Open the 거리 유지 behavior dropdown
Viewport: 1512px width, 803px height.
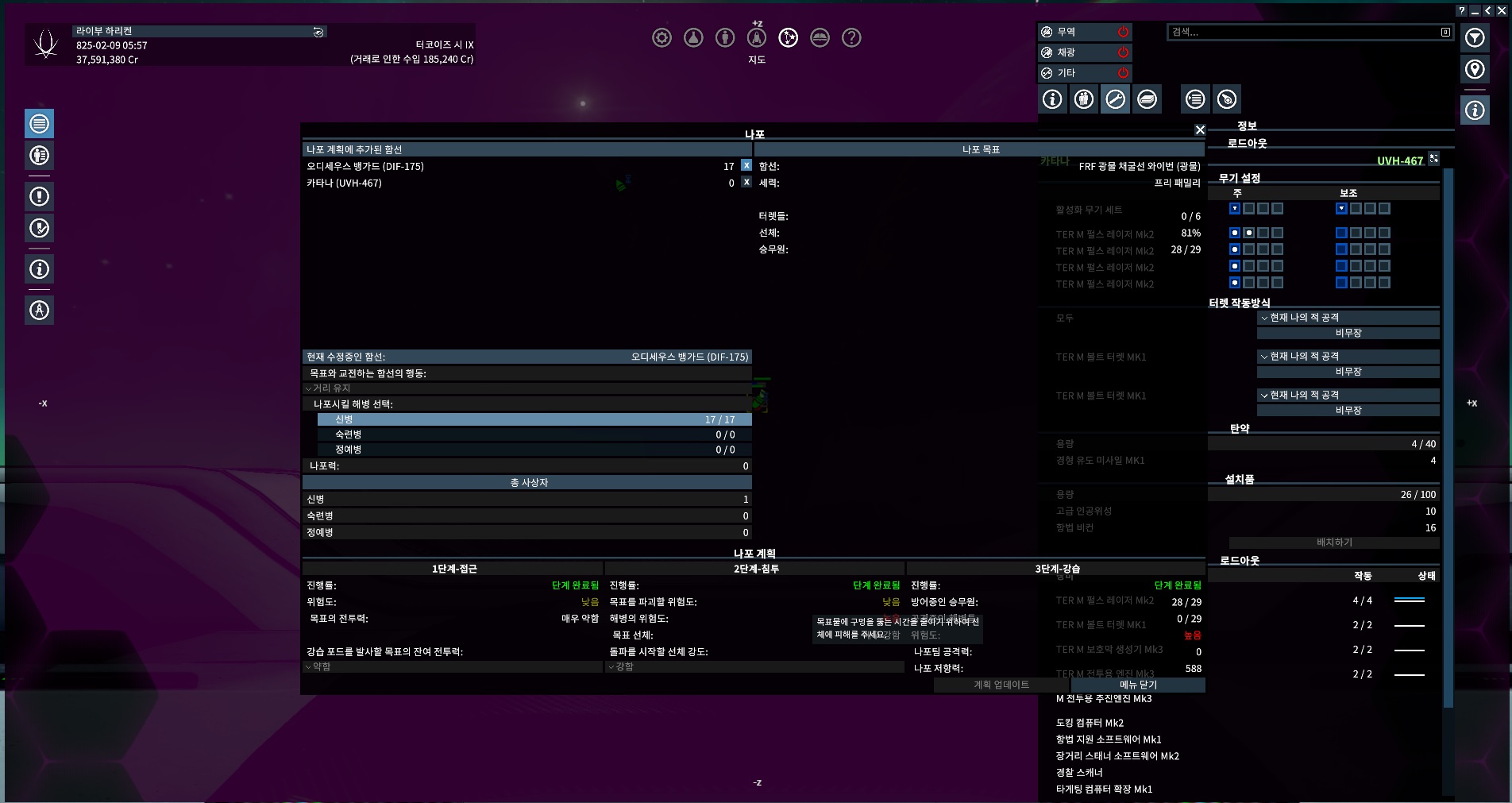[527, 388]
